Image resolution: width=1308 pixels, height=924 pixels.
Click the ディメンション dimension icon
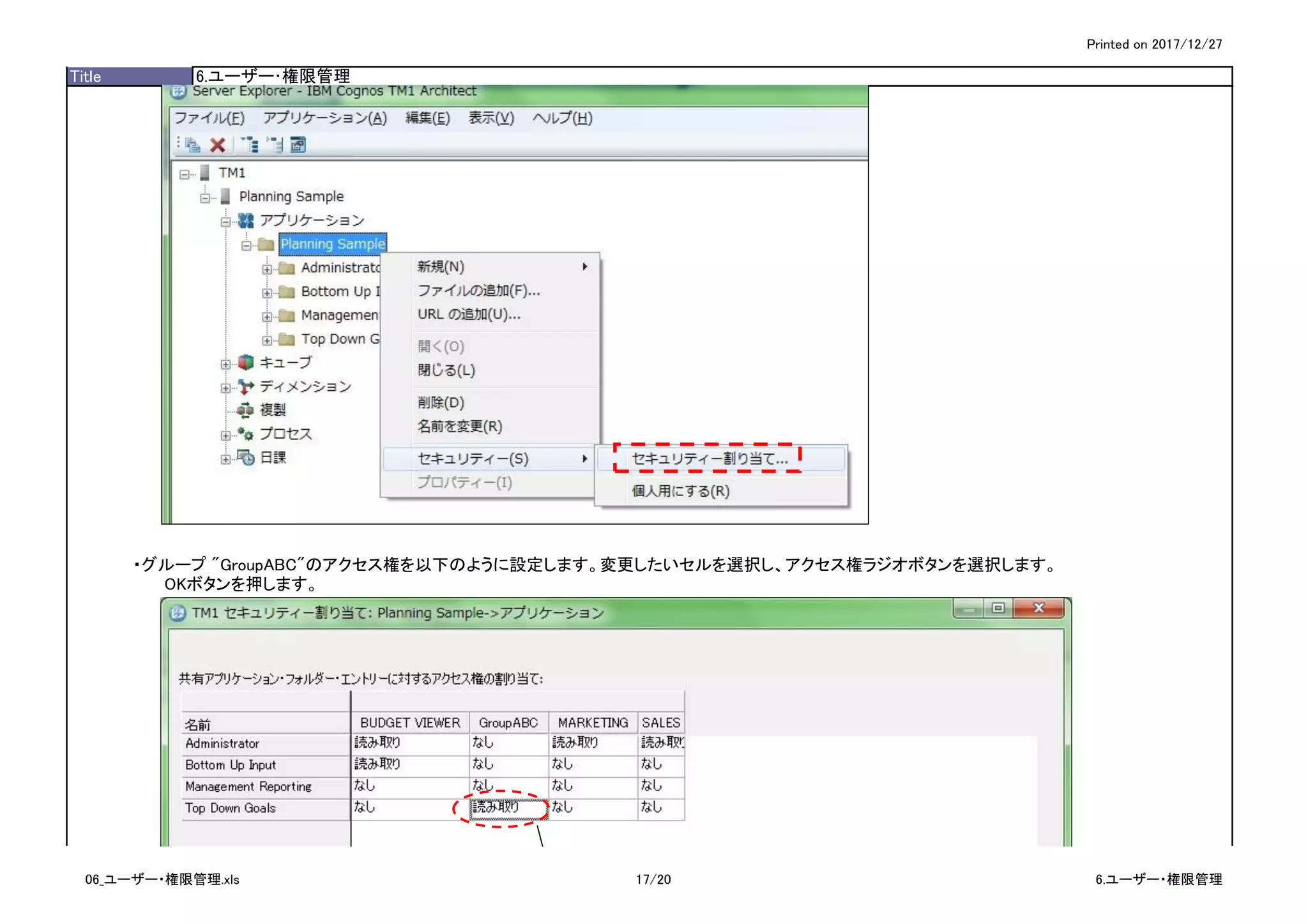coord(246,386)
